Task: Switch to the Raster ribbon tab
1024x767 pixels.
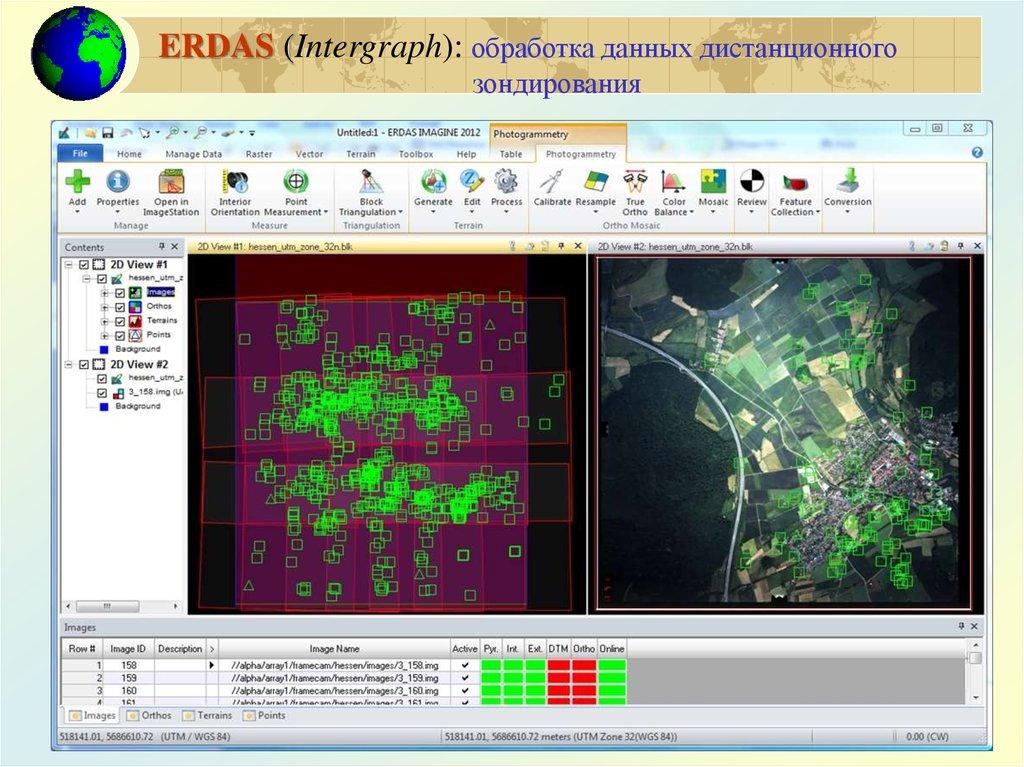Action: (x=259, y=154)
